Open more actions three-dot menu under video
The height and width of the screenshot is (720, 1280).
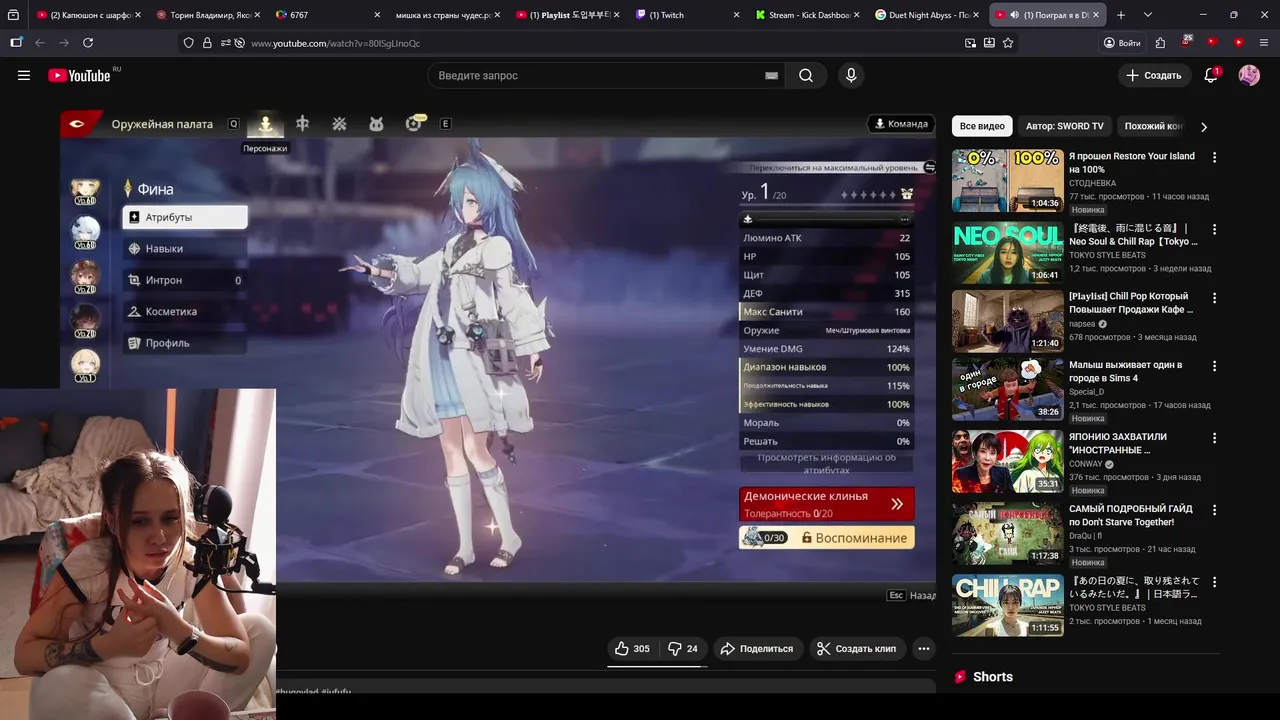(924, 649)
